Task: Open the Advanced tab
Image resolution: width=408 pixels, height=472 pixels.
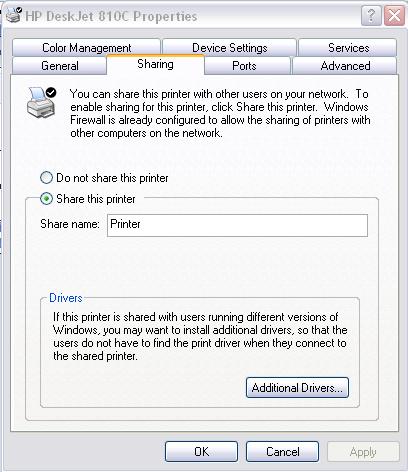Action: click(345, 66)
